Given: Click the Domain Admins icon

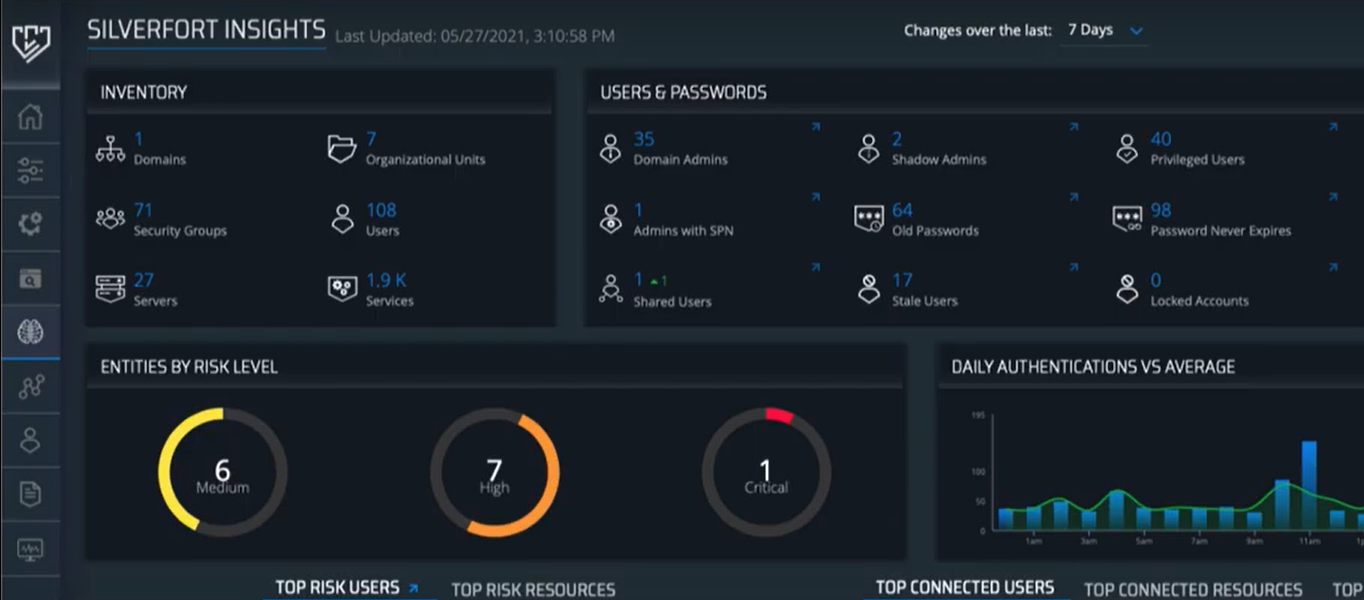Looking at the screenshot, I should (x=610, y=148).
